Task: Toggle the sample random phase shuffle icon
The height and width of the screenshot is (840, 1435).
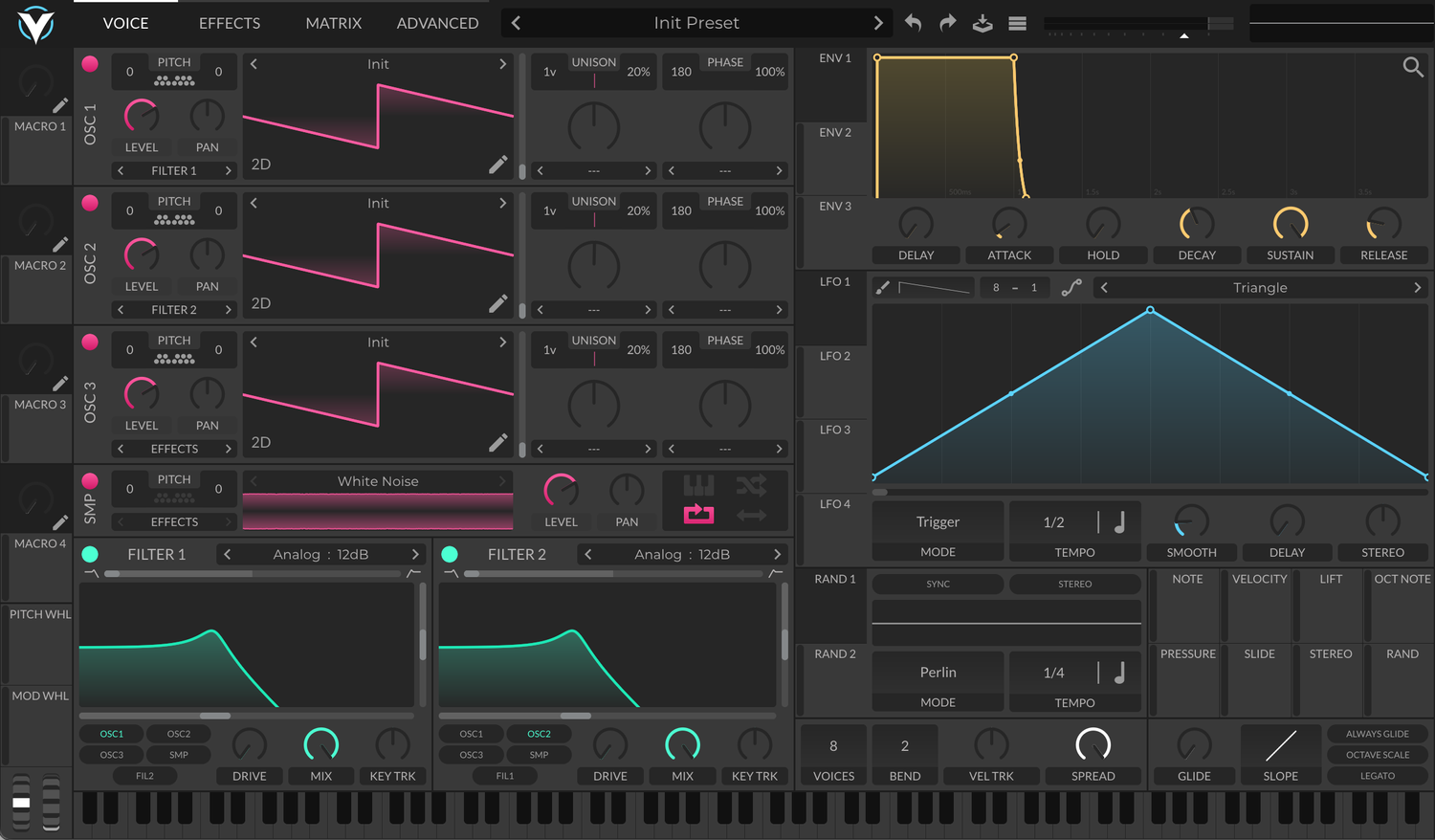Action: point(751,485)
